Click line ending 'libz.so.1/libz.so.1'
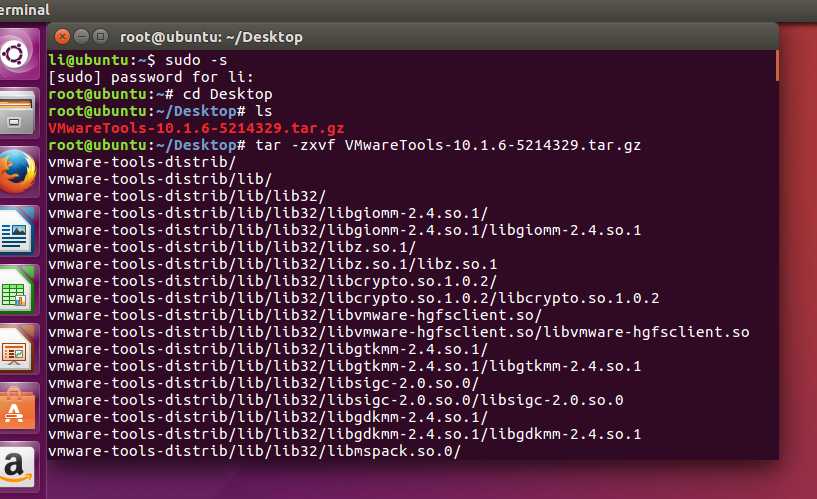This screenshot has width=817, height=499. (273, 264)
